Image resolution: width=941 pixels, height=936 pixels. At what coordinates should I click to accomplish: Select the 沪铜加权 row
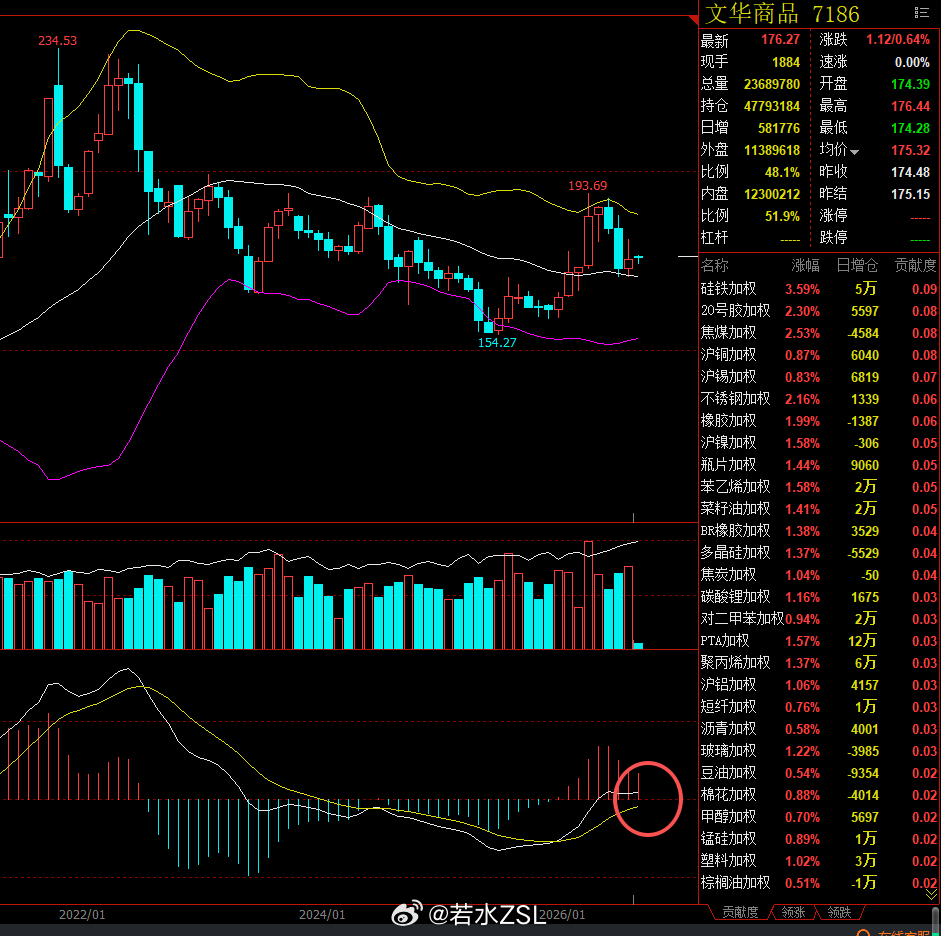[819, 355]
